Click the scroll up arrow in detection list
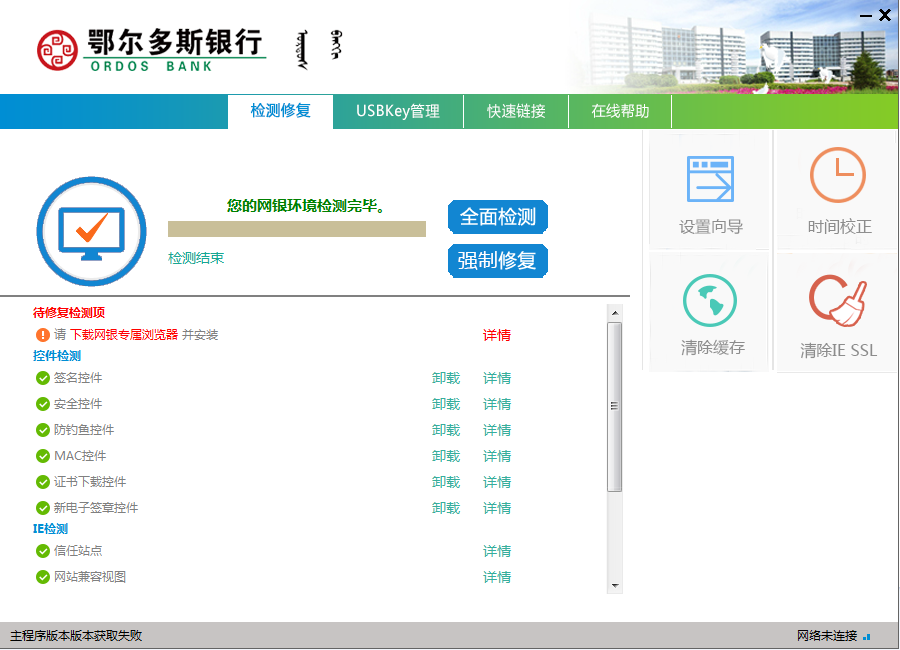Image resolution: width=900 pixels, height=650 pixels. [615, 312]
